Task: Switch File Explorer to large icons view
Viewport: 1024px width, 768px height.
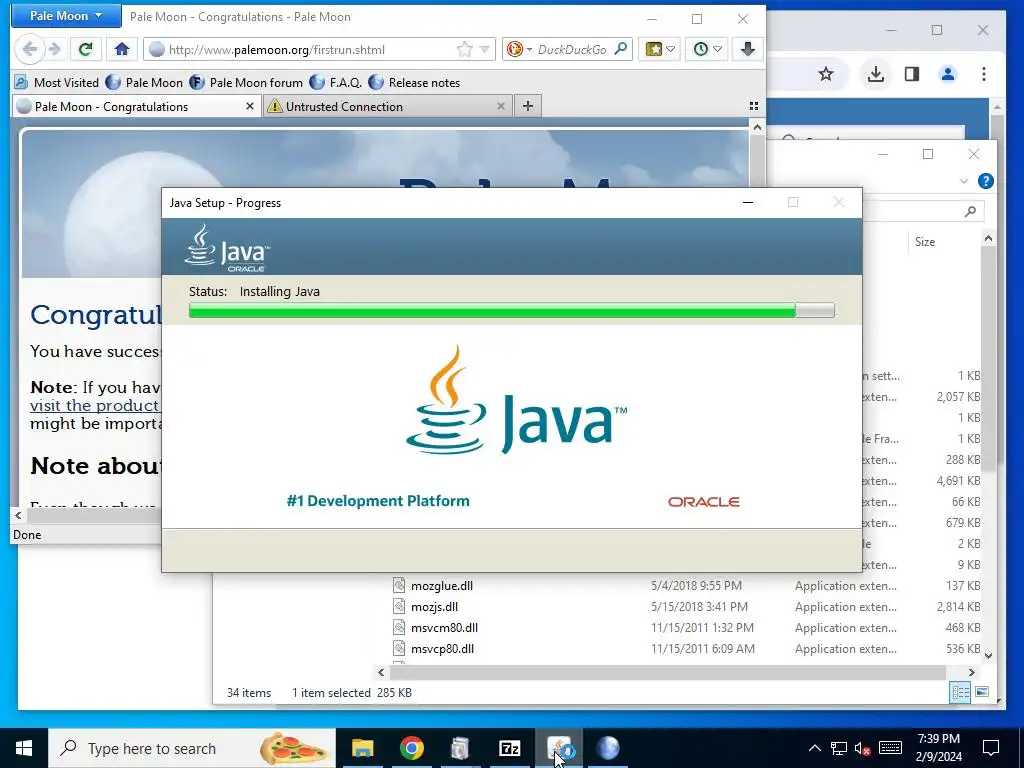Action: point(982,692)
